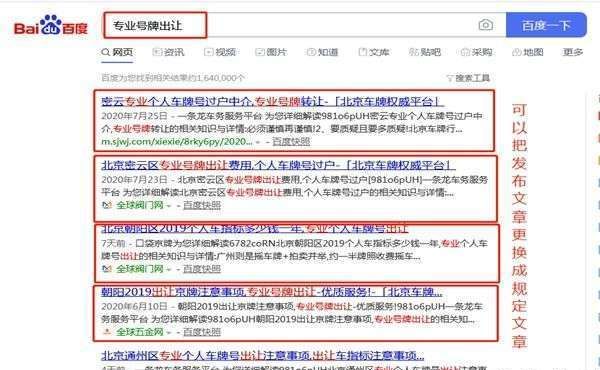Open 百度快照 for the 7天前 result

pyautogui.click(x=202, y=269)
